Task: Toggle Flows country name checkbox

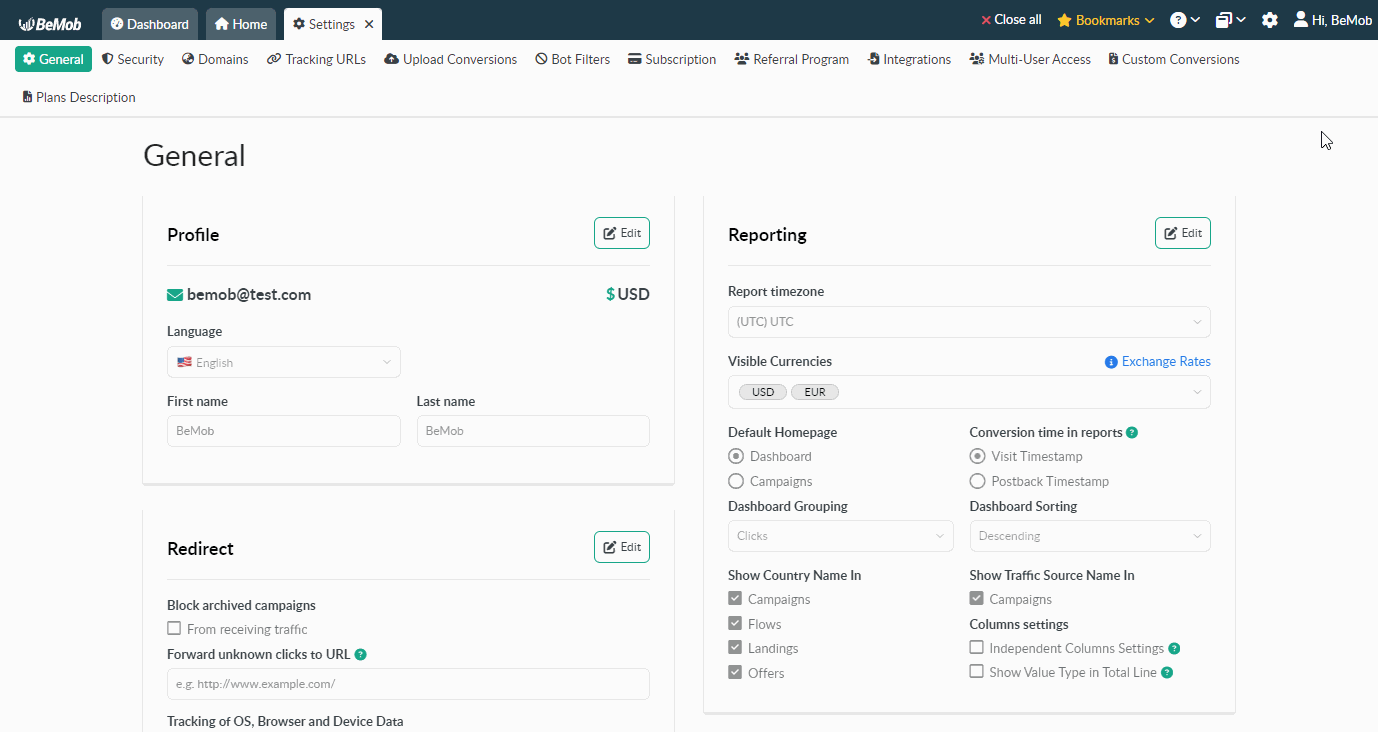Action: tap(735, 623)
